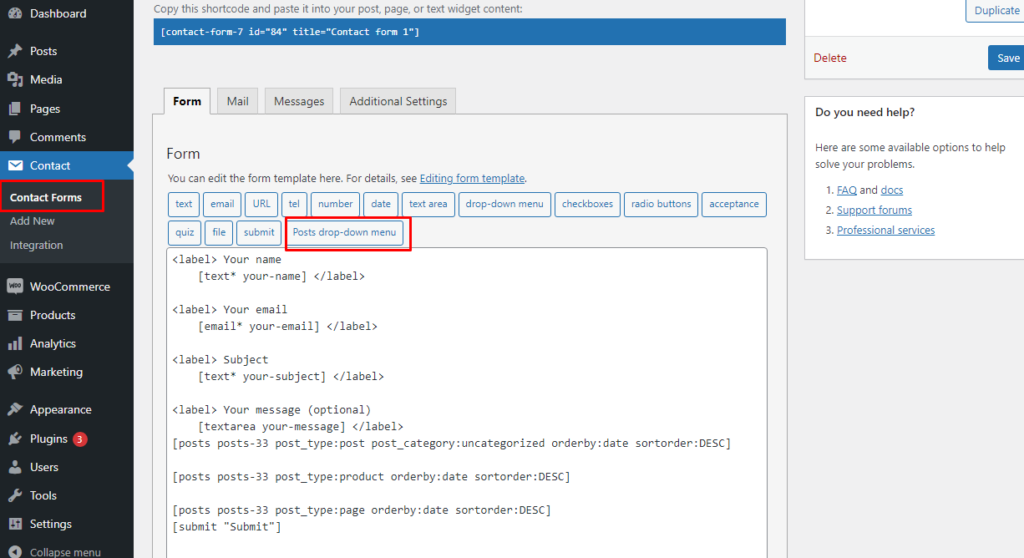Insert a radio buttons tag
The image size is (1024, 558).
[x=661, y=204]
